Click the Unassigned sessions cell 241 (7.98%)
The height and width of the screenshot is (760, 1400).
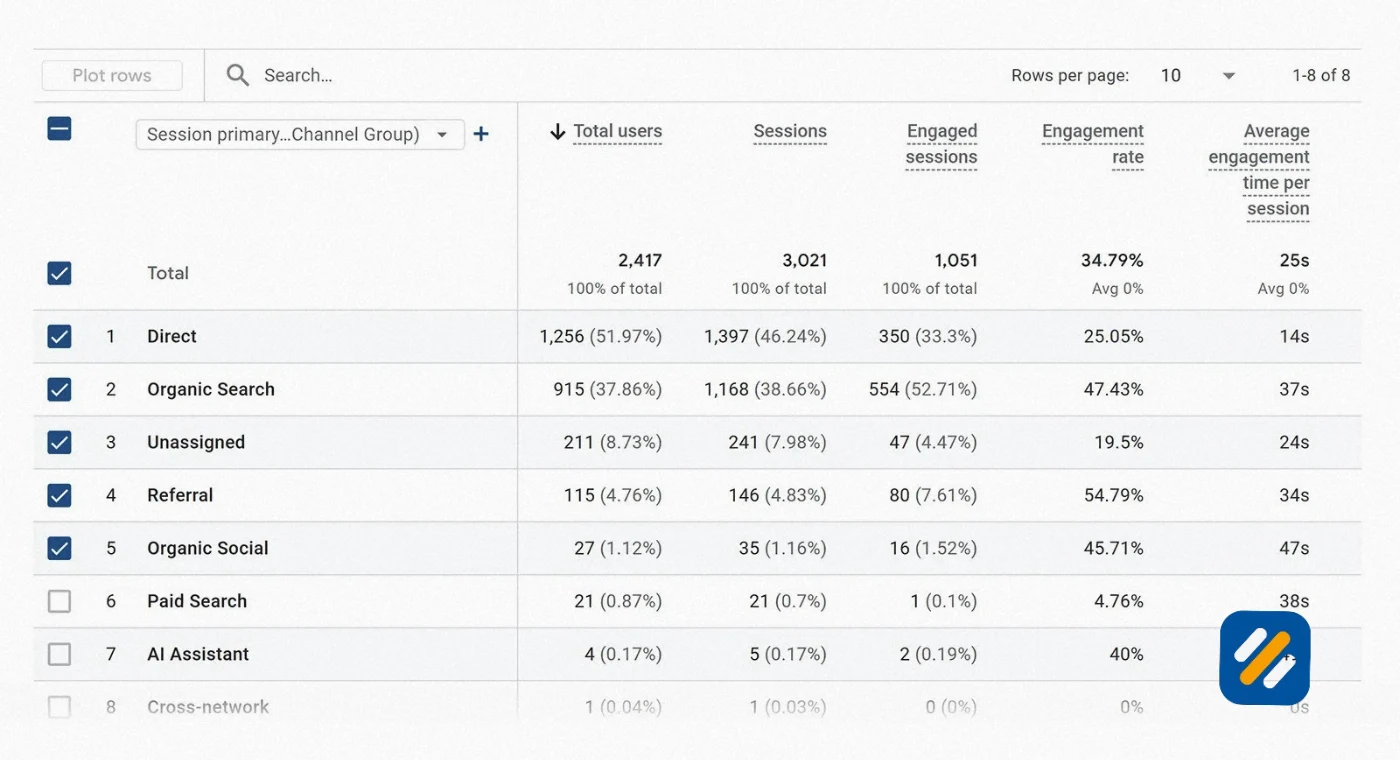coord(778,442)
